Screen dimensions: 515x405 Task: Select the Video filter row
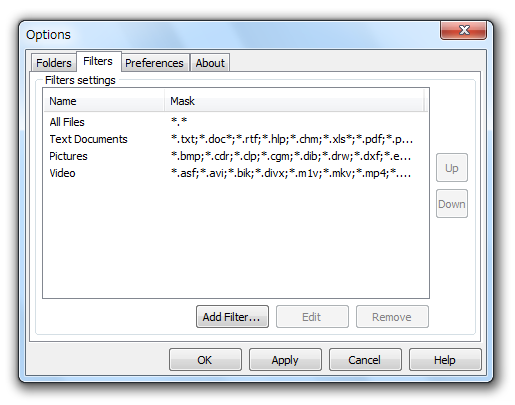235,173
